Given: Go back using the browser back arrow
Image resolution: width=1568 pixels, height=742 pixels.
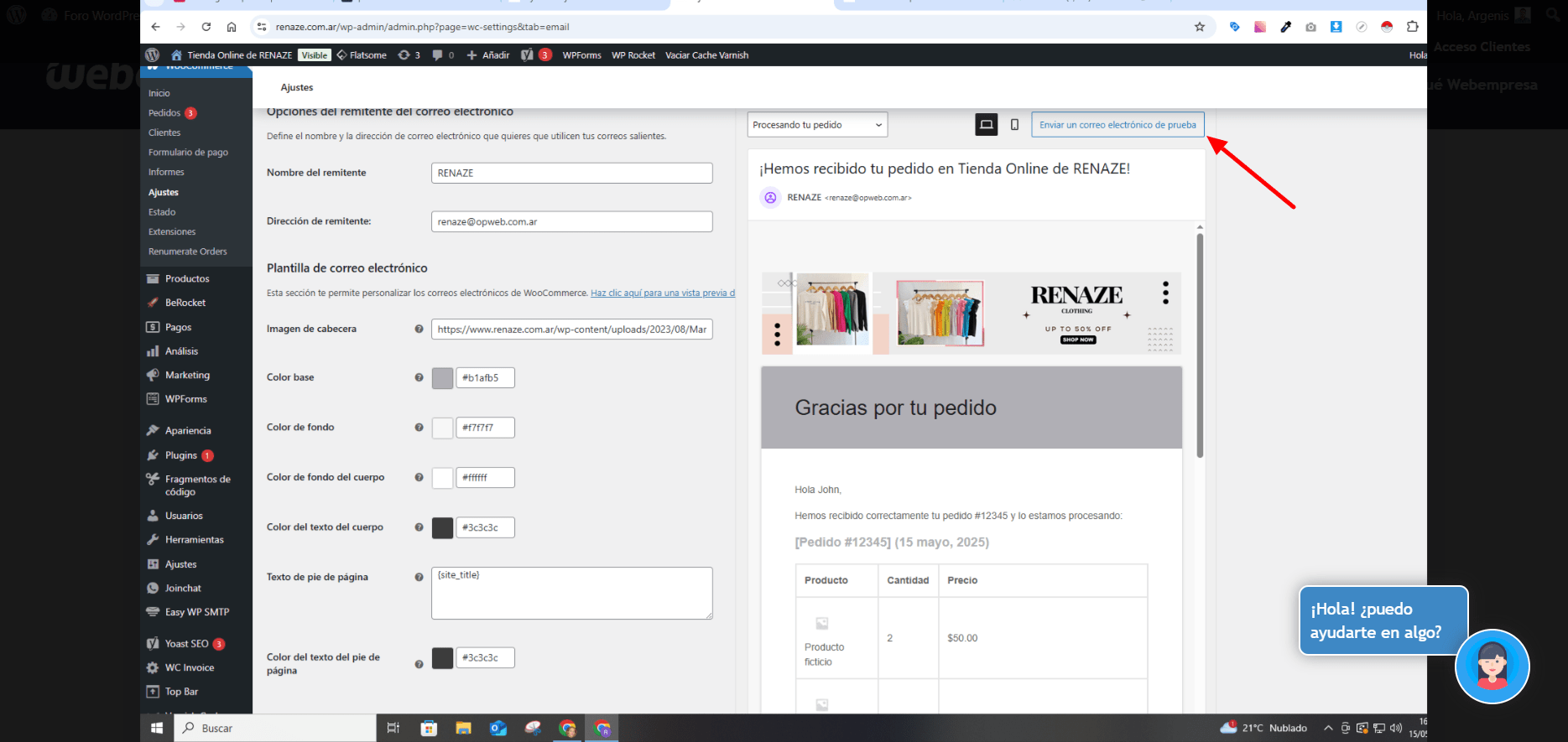Looking at the screenshot, I should 155,27.
